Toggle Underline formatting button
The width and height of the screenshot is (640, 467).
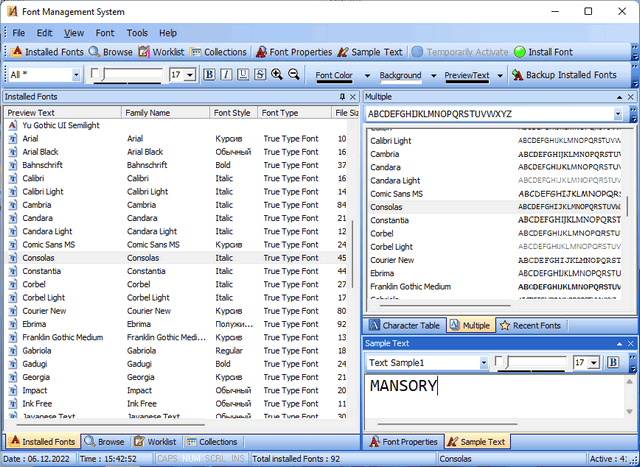[243, 75]
